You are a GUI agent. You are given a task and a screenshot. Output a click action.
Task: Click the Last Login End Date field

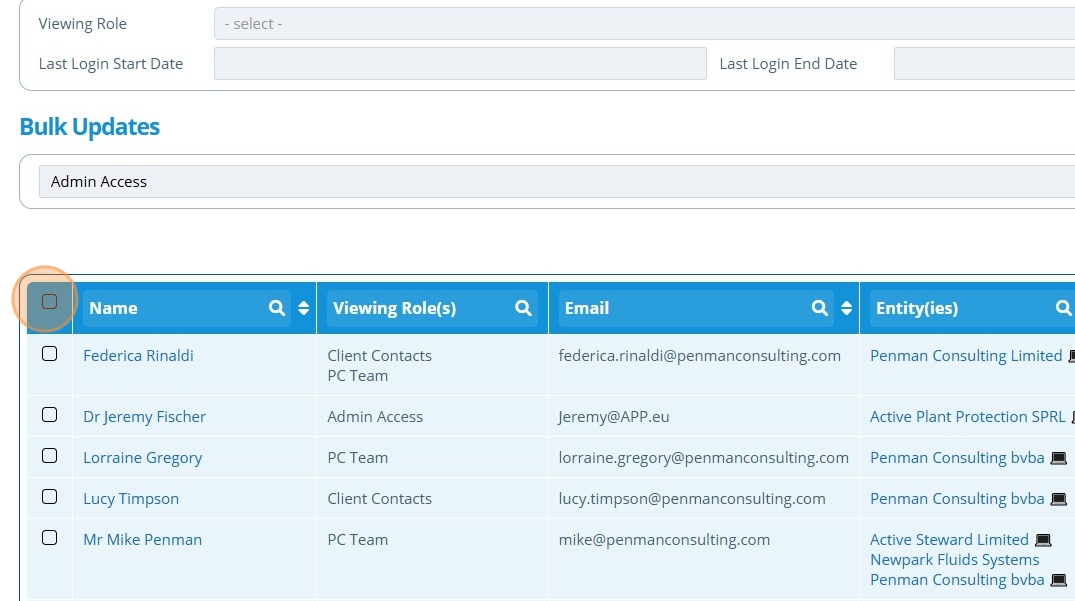pyautogui.click(x=984, y=63)
